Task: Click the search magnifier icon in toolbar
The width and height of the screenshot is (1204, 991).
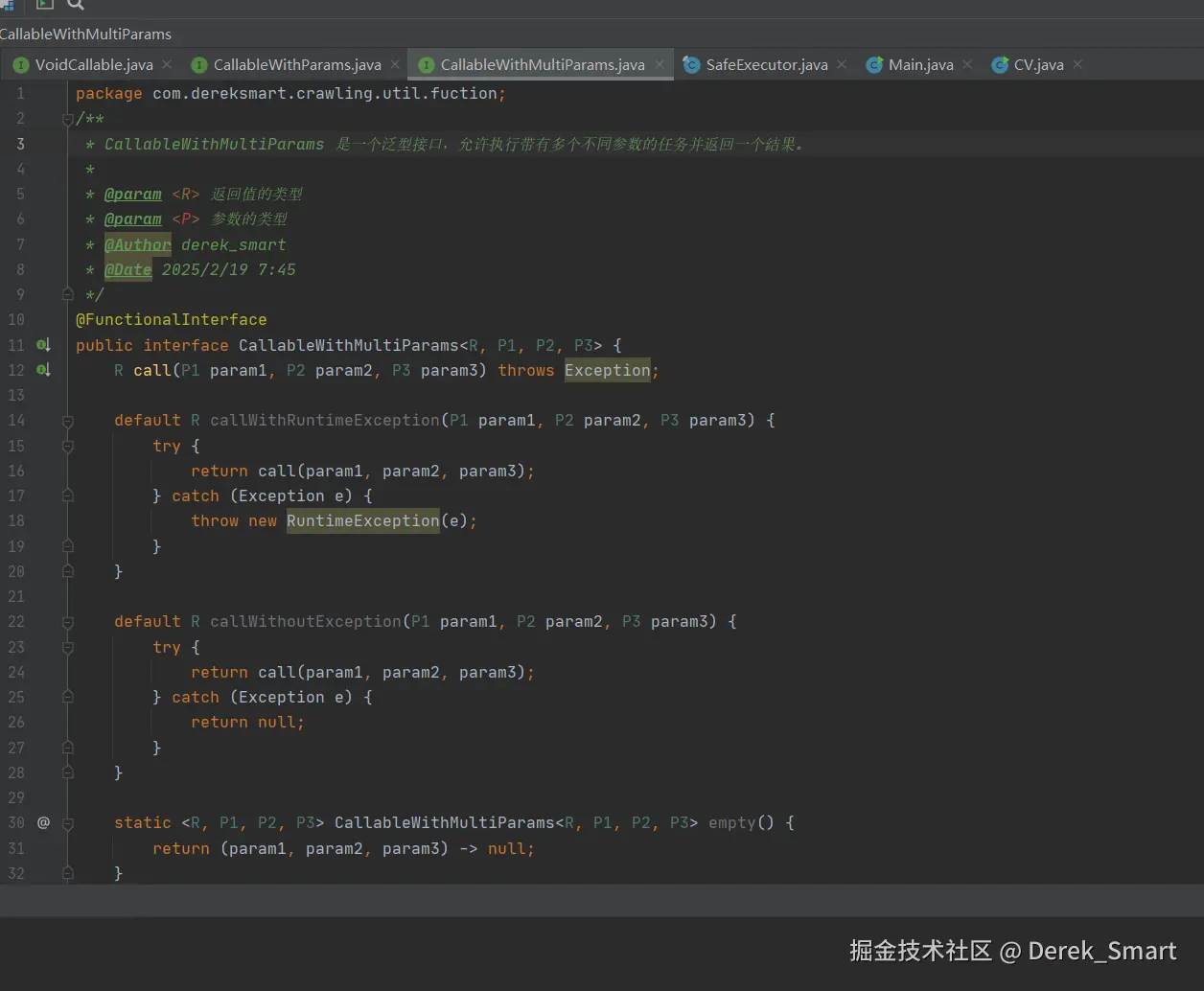Action: 76,4
